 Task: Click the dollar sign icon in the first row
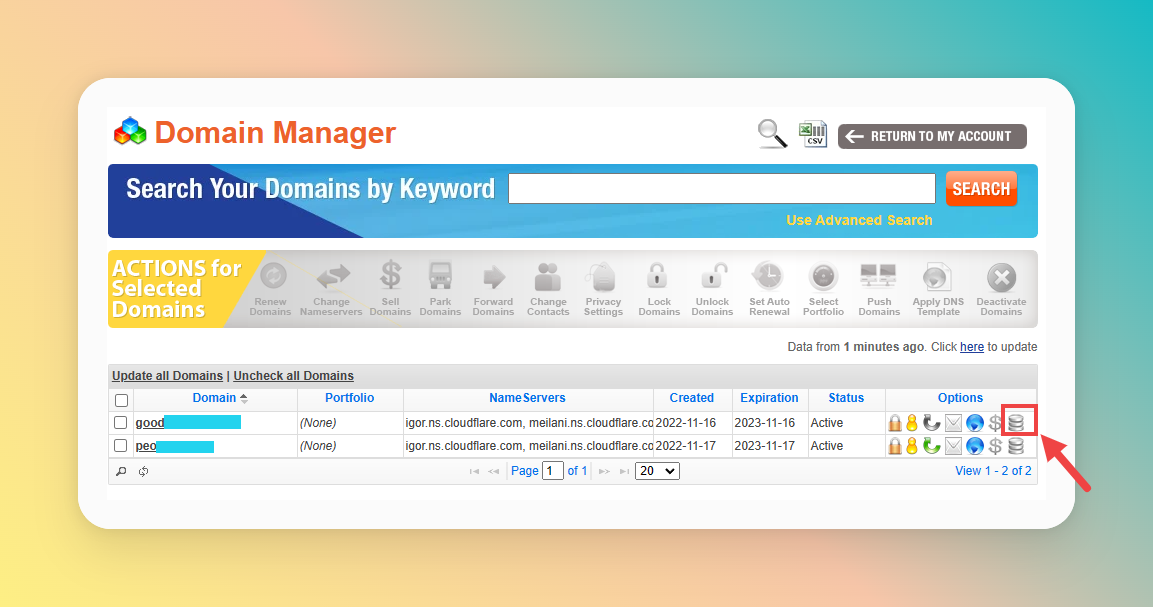tap(995, 423)
